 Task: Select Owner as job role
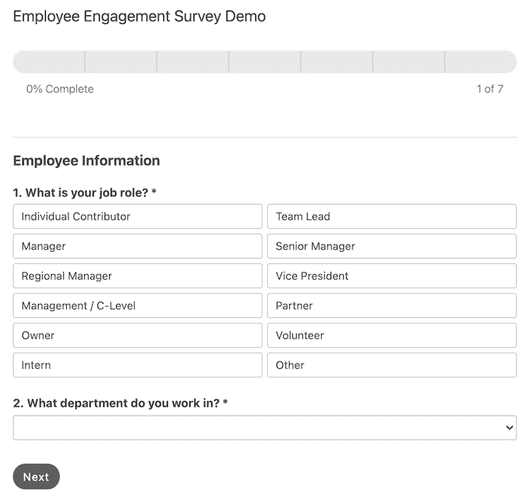138,335
